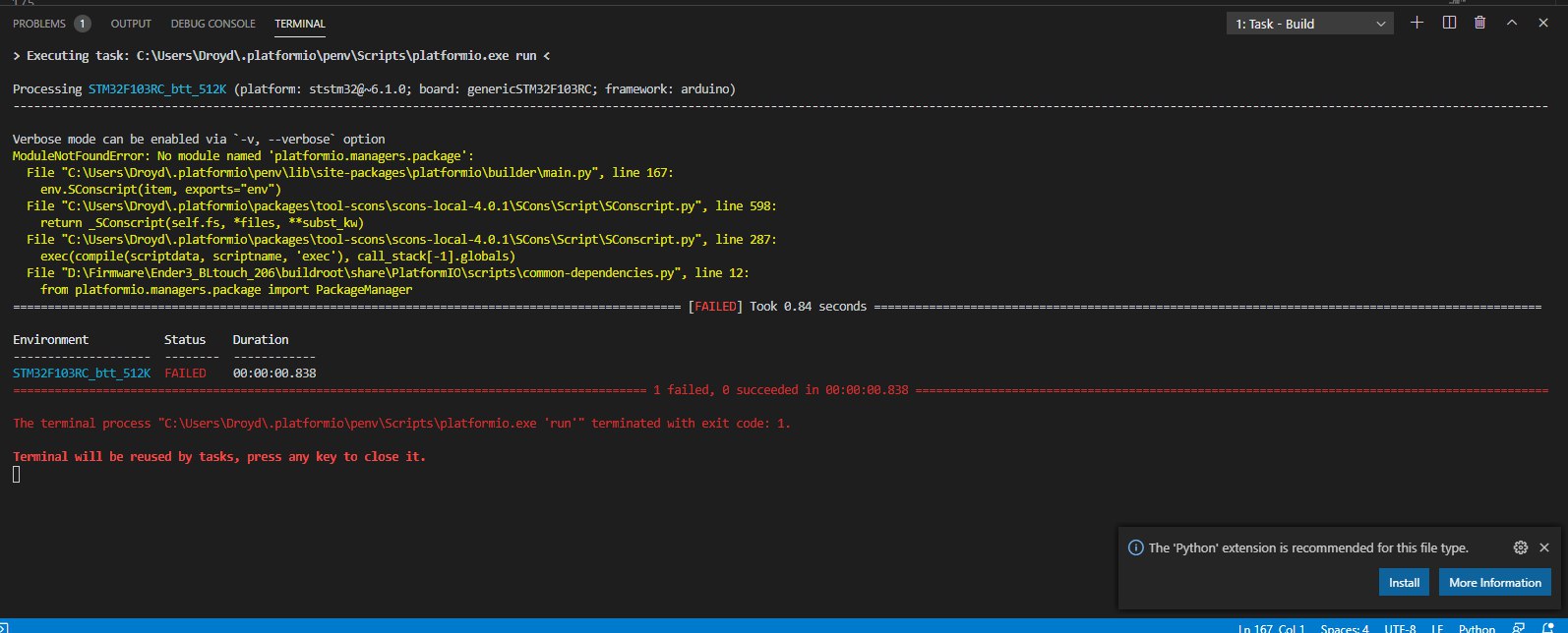Screen dimensions: 1568x633
Task: Click 'Terminal will be reused by tasks' line
Action: [x=219, y=457]
